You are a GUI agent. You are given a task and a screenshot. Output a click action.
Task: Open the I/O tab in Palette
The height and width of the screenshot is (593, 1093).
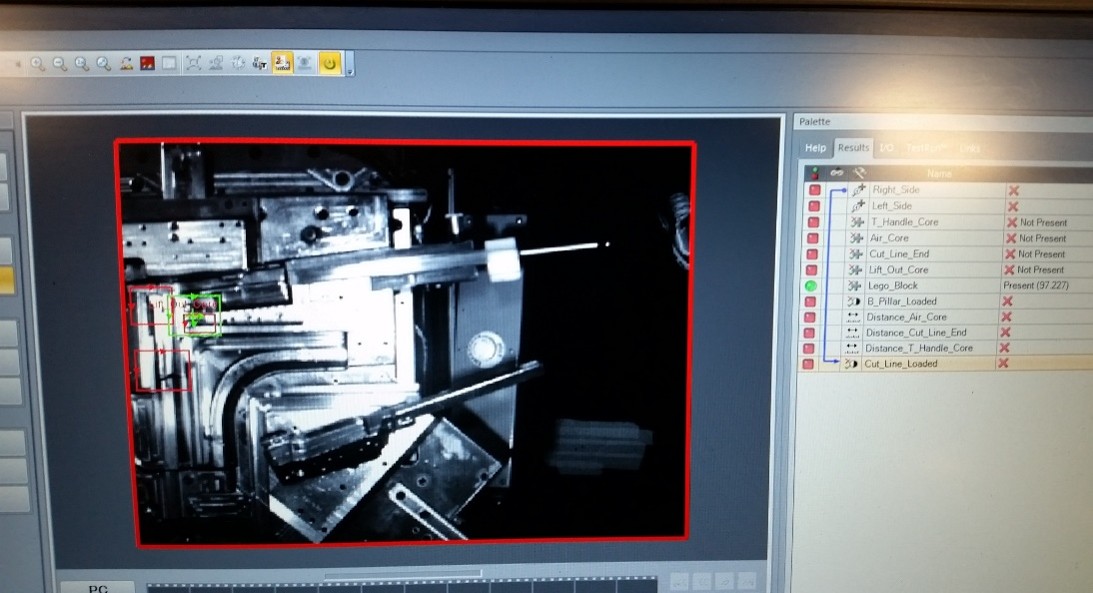[886, 148]
